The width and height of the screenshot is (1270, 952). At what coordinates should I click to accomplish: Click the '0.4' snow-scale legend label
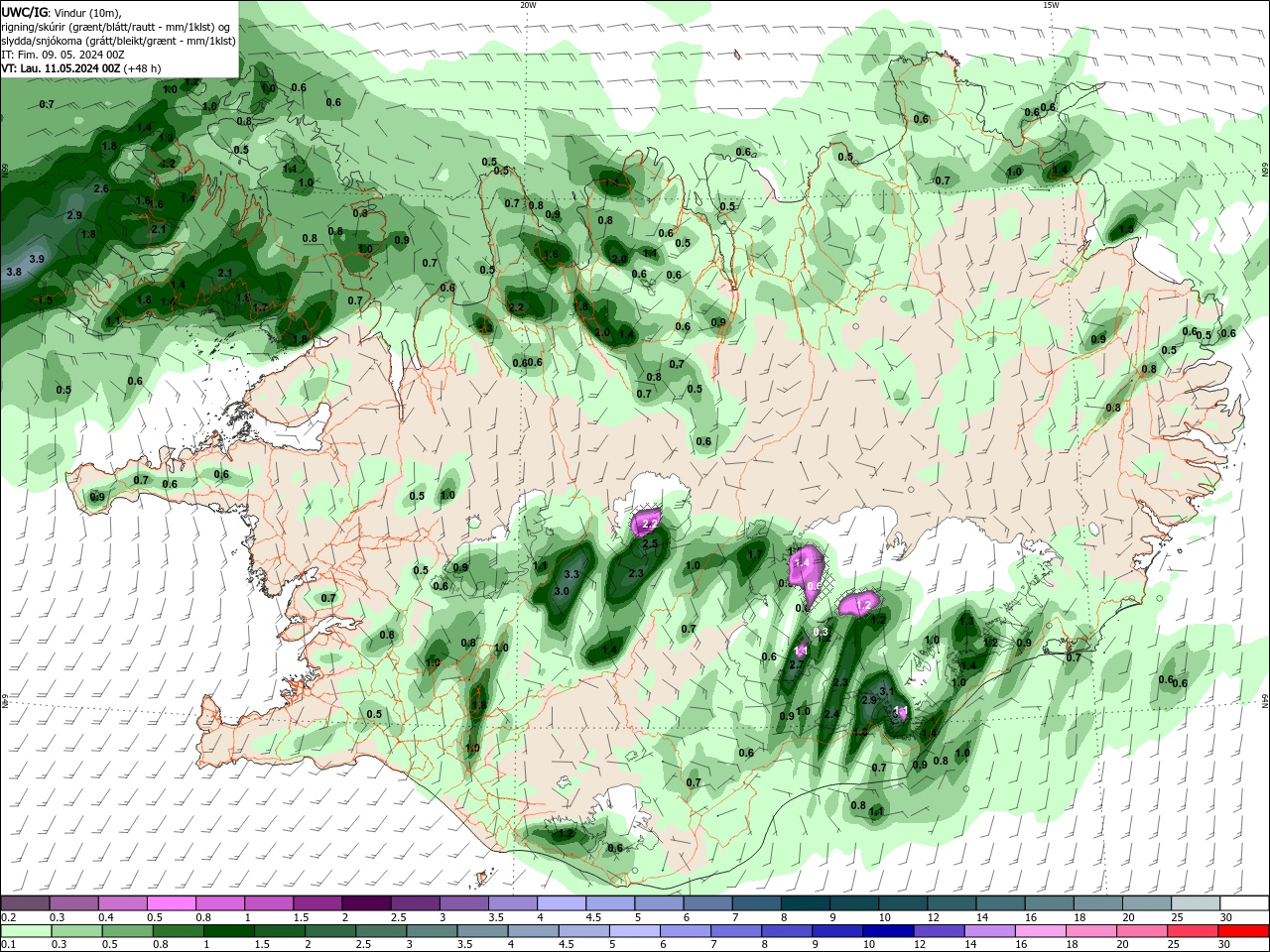point(105,917)
